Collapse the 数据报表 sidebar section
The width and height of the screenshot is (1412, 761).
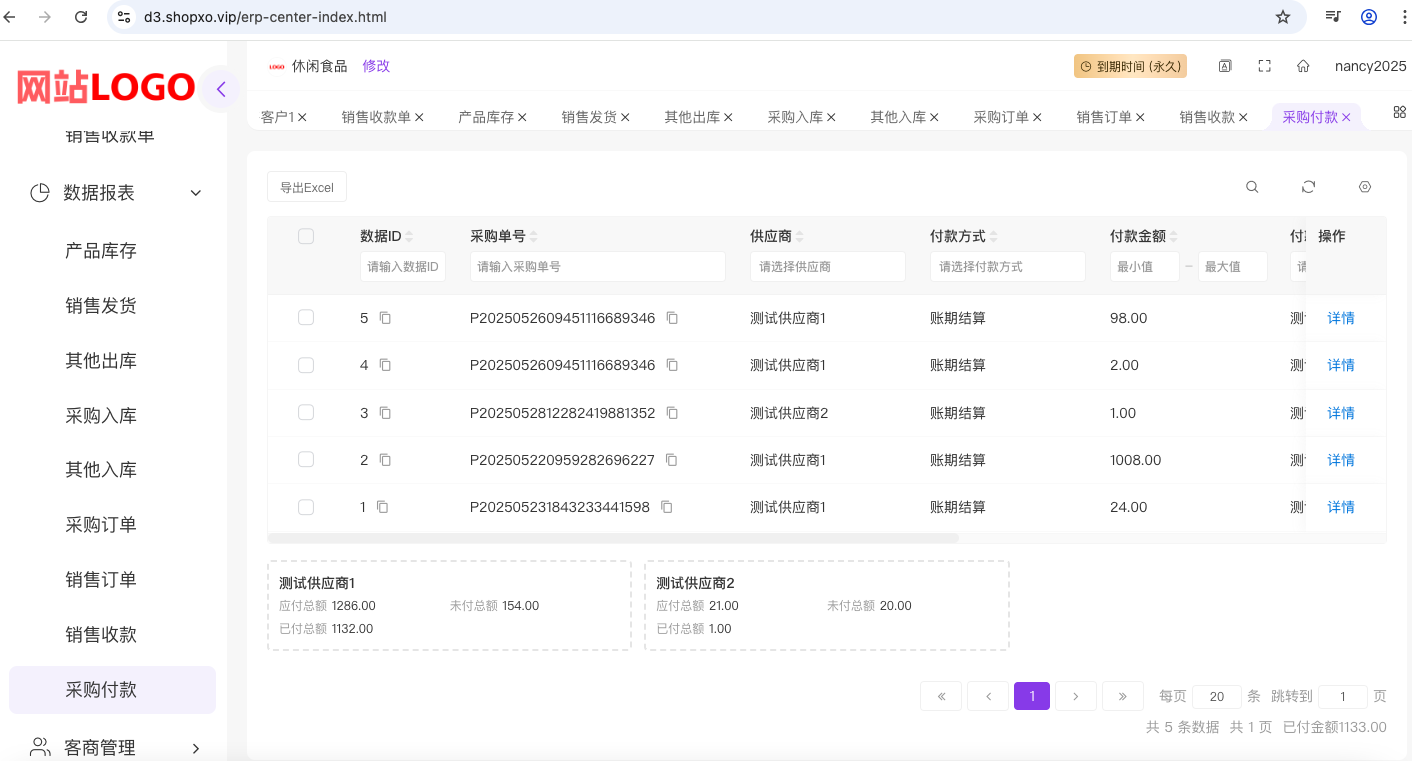coord(196,193)
